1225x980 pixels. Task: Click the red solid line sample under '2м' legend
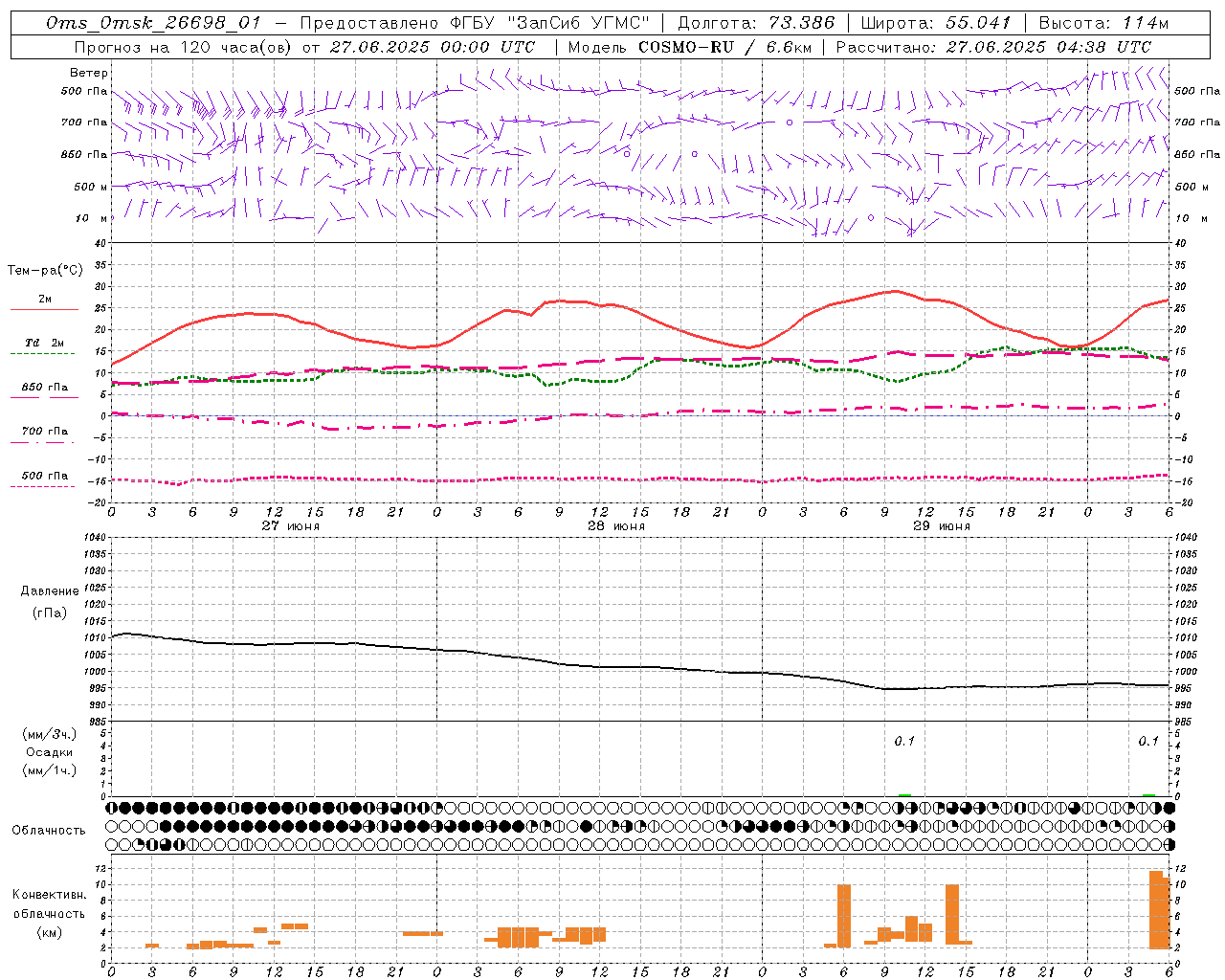click(x=44, y=310)
